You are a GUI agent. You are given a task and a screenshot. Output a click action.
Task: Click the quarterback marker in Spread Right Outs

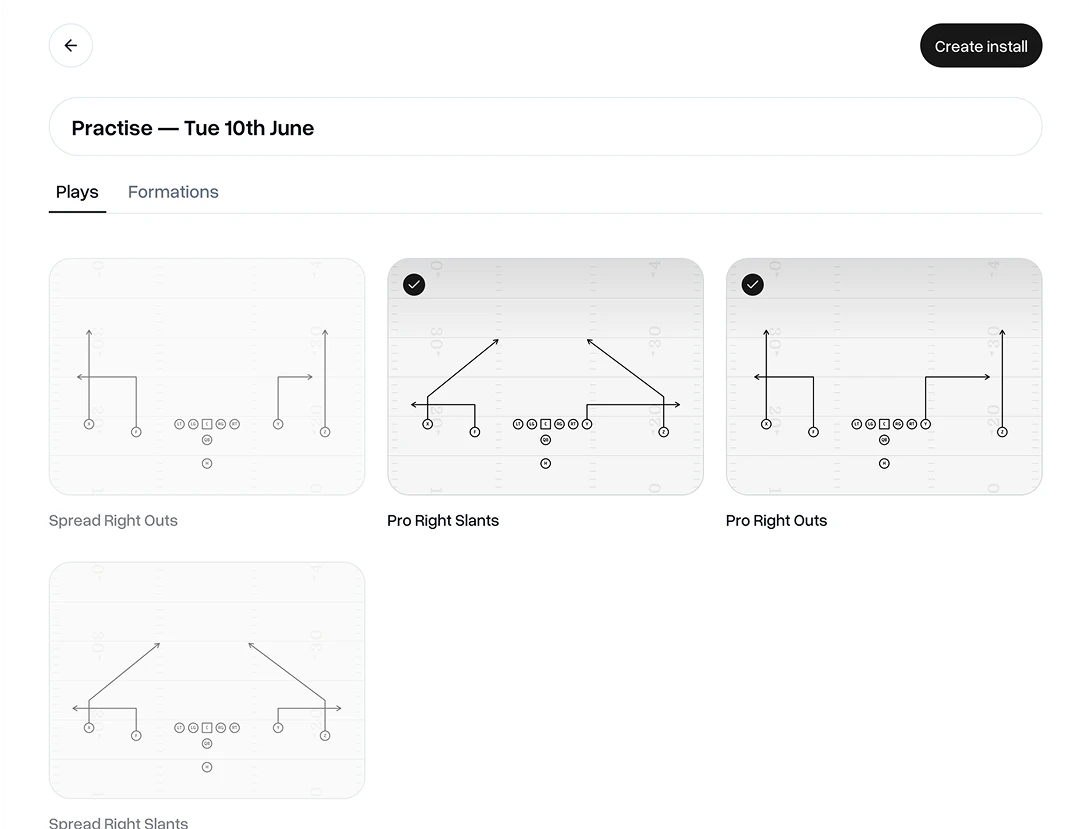(207, 440)
